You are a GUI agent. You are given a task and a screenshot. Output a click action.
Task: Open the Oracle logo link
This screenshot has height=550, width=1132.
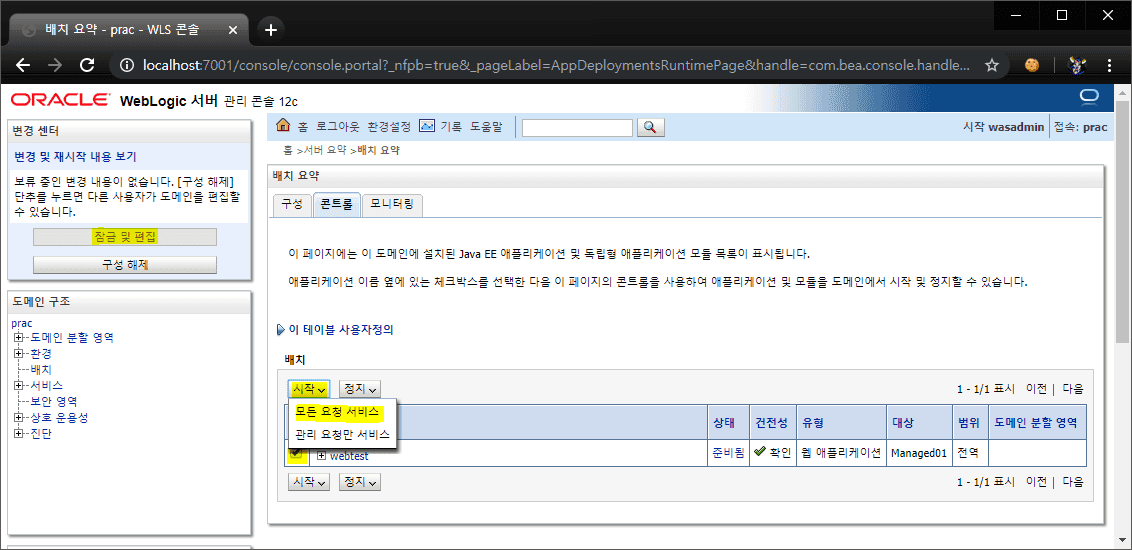61,100
